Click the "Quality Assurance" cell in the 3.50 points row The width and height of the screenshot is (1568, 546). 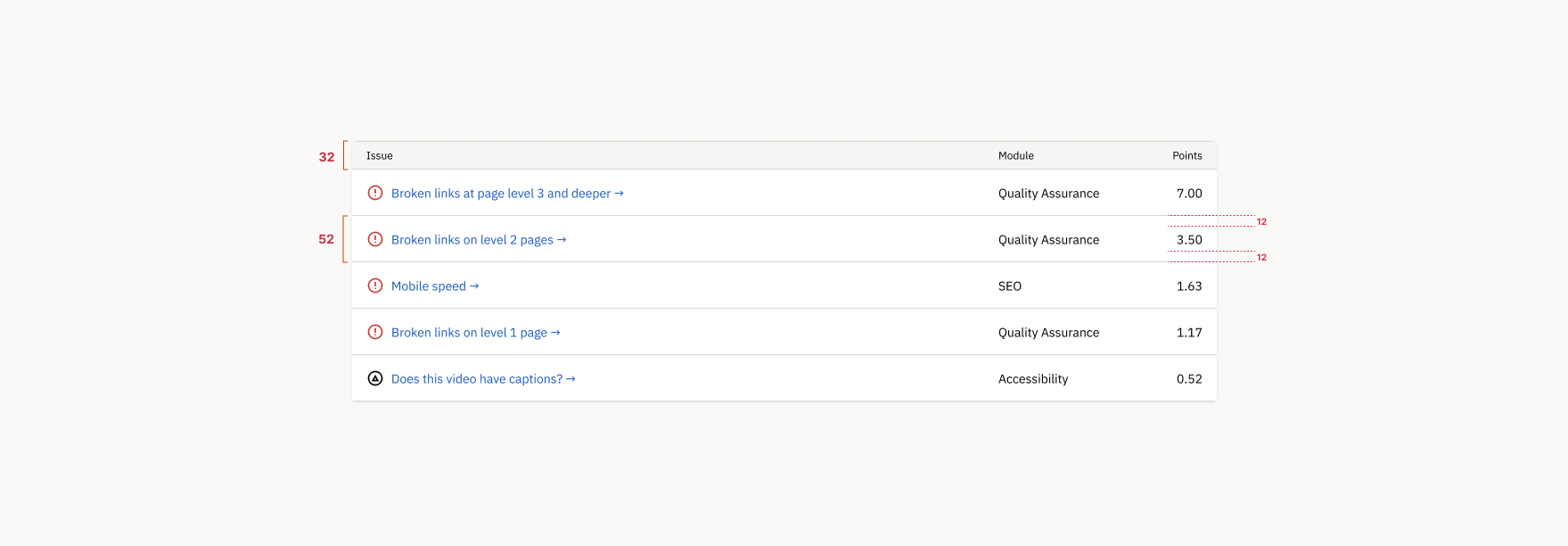pos(1049,240)
